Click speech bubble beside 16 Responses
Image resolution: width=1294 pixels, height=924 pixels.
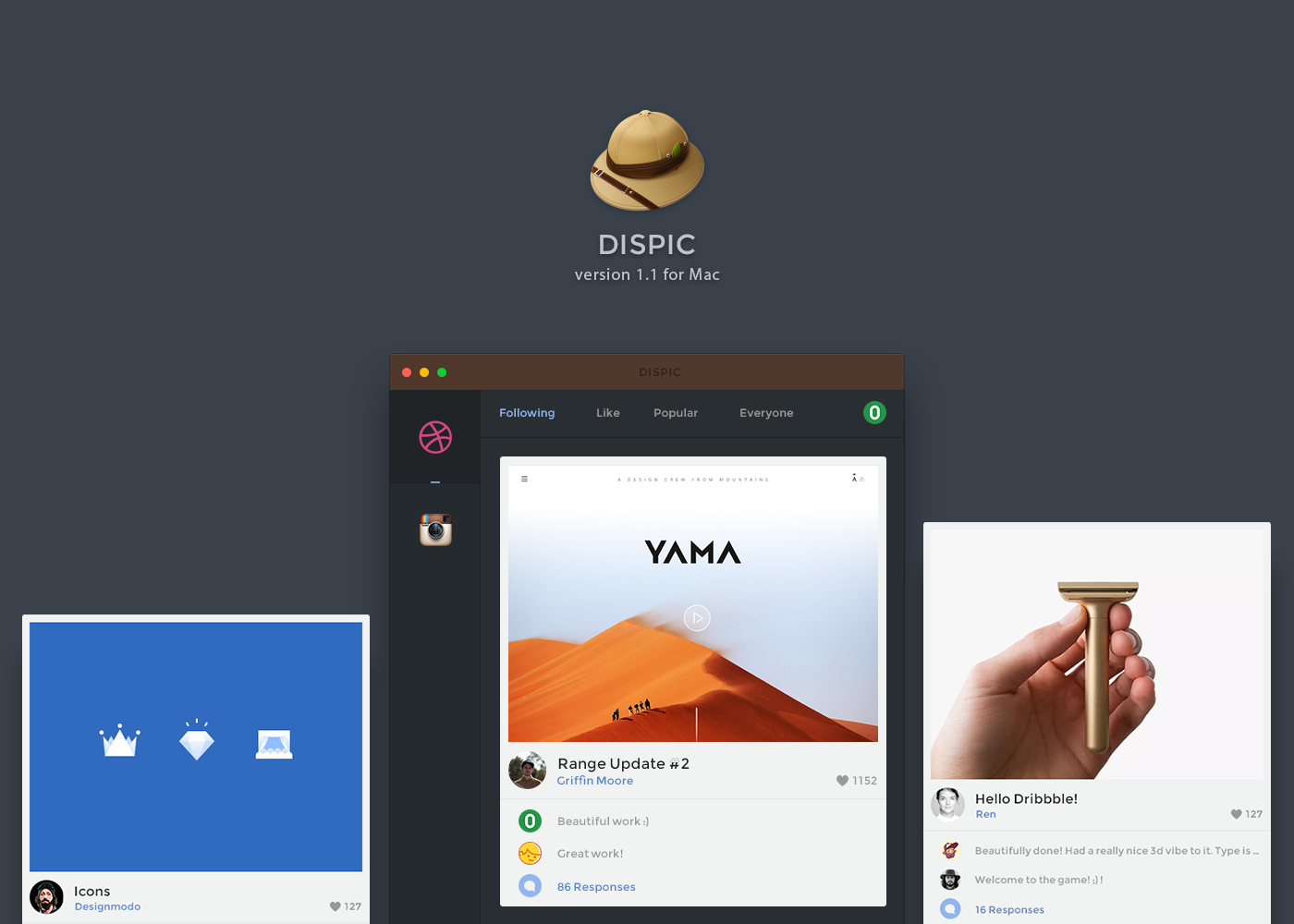coord(950,909)
